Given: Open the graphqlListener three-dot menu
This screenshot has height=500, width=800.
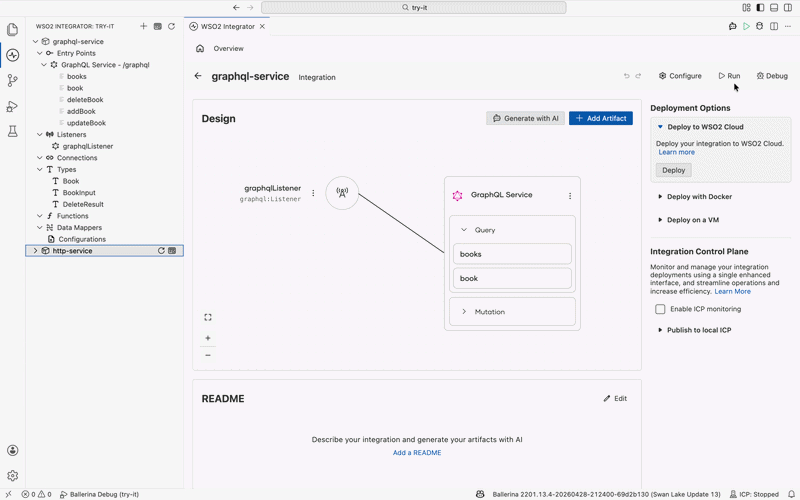Looking at the screenshot, I should 313,193.
